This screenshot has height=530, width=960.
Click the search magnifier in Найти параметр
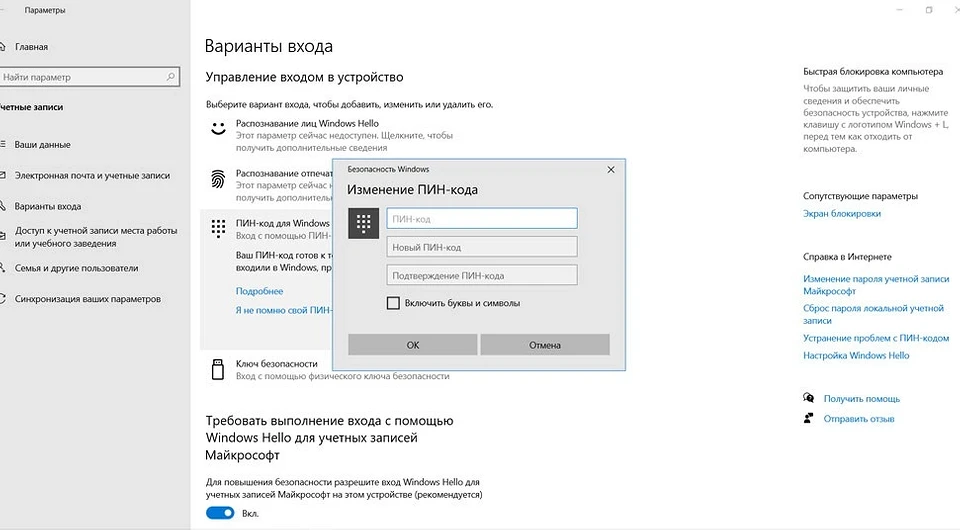coord(173,77)
